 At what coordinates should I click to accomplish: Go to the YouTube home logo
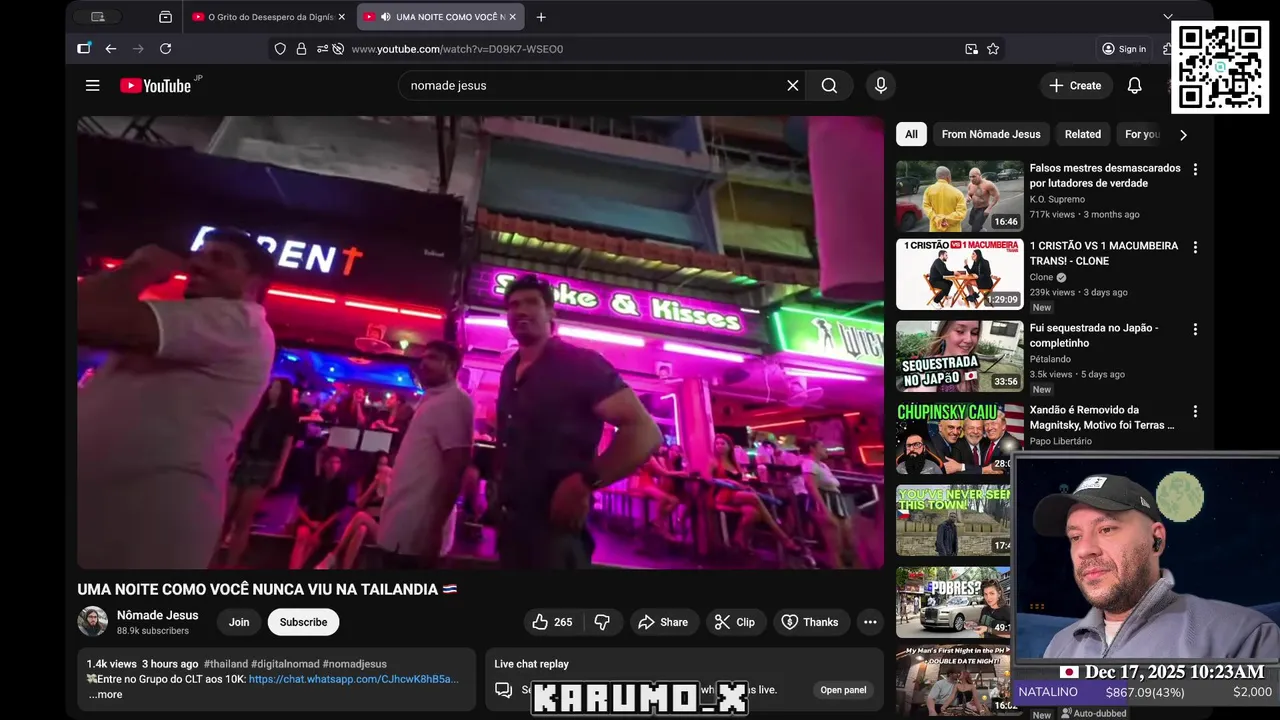155,86
